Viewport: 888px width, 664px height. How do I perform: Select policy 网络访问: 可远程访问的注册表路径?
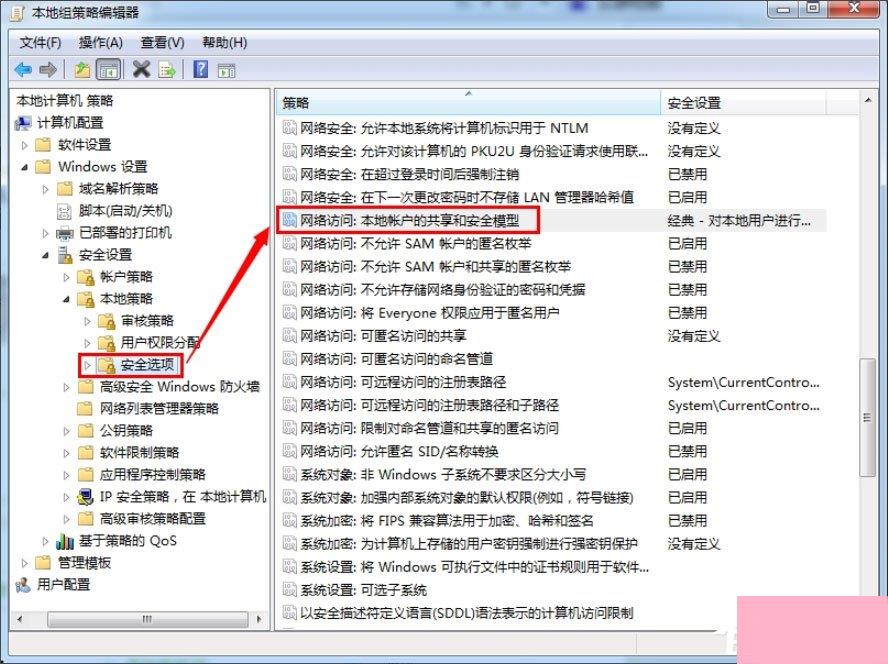403,382
